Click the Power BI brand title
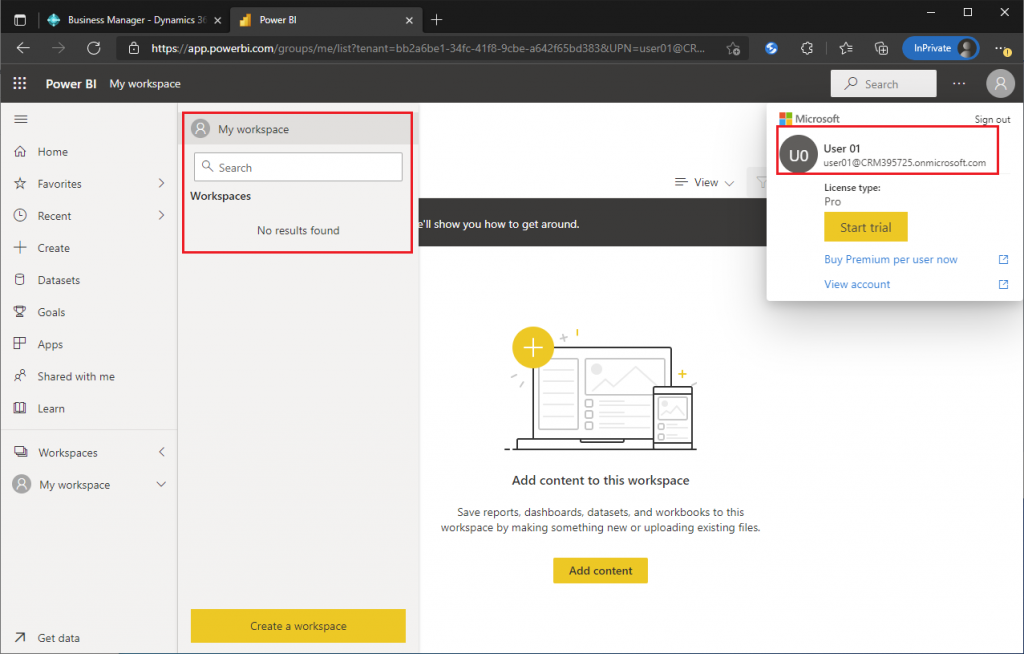1024x654 pixels. [x=71, y=84]
